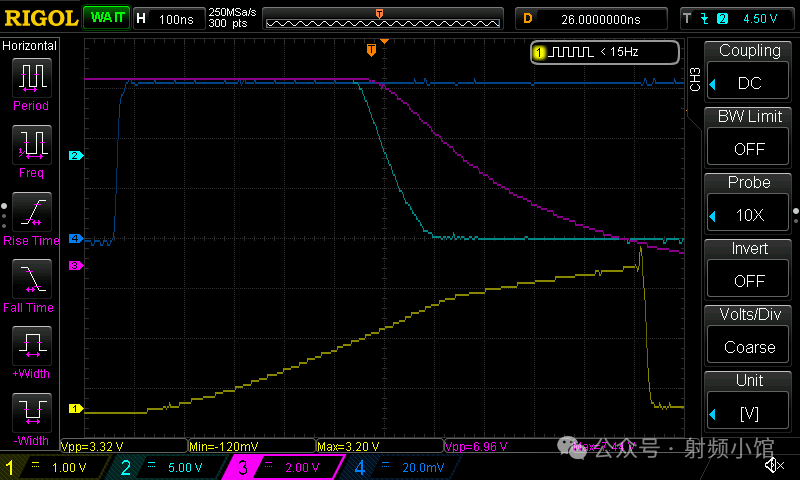Click the orange trigger position marker

[x=371, y=49]
